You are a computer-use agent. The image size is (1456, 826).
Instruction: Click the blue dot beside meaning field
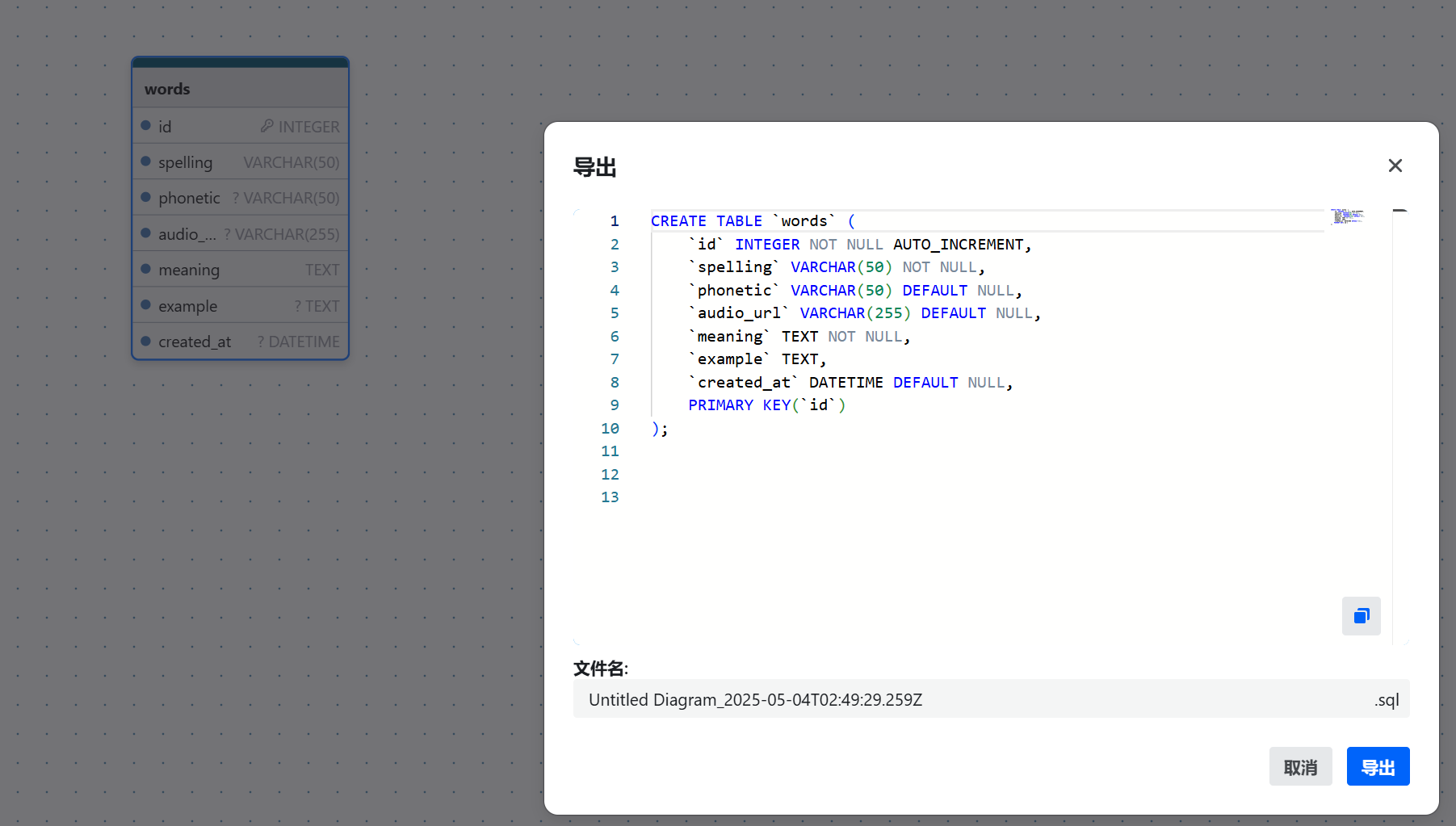[146, 269]
